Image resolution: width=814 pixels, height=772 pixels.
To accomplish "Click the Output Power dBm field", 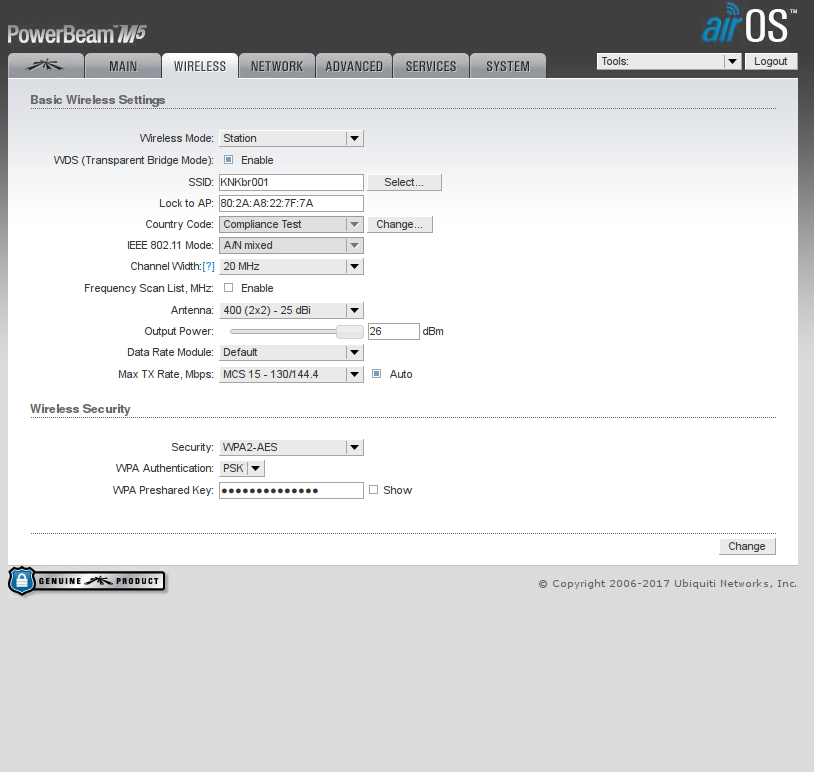I will pos(394,331).
